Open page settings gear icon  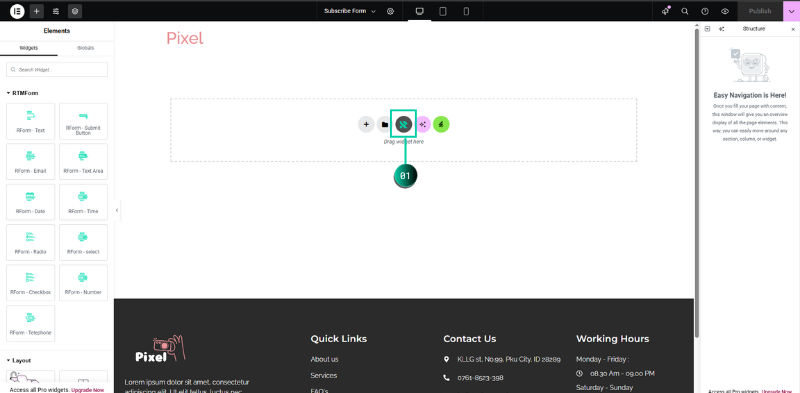[x=390, y=11]
